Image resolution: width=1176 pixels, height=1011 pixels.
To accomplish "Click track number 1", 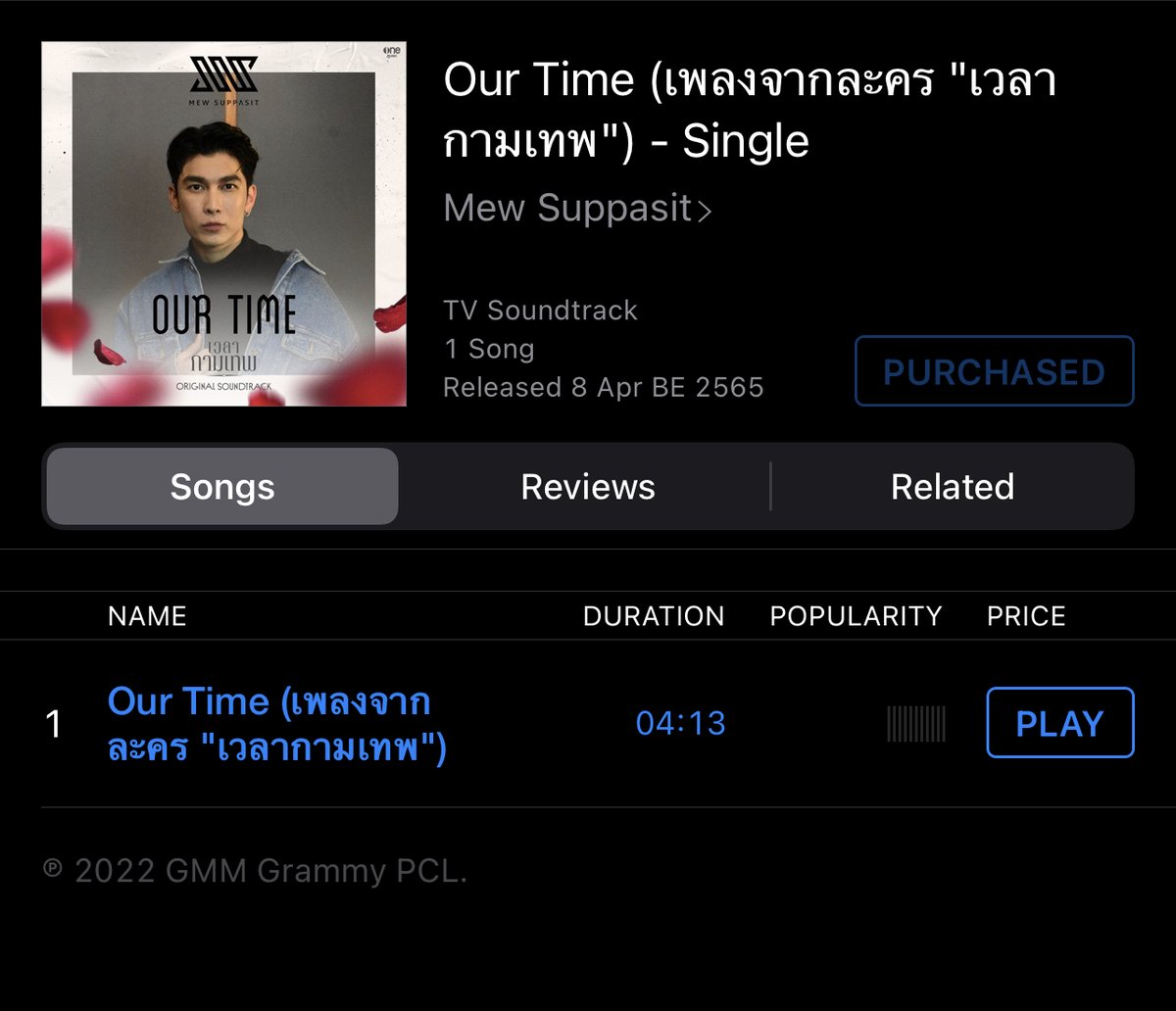I will coord(54,725).
